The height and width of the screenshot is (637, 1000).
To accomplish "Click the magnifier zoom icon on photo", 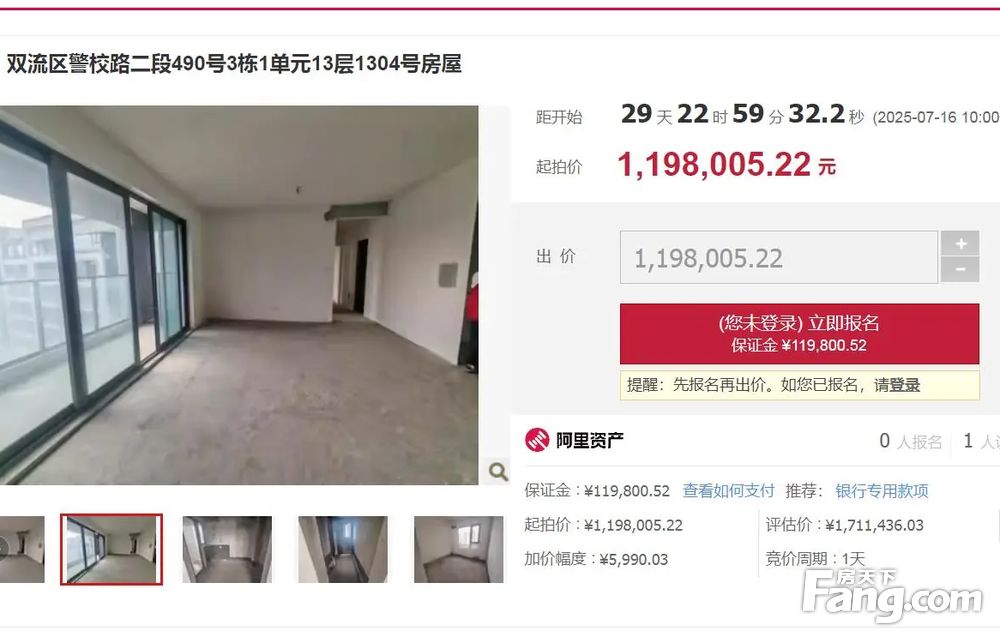I will click(x=497, y=471).
